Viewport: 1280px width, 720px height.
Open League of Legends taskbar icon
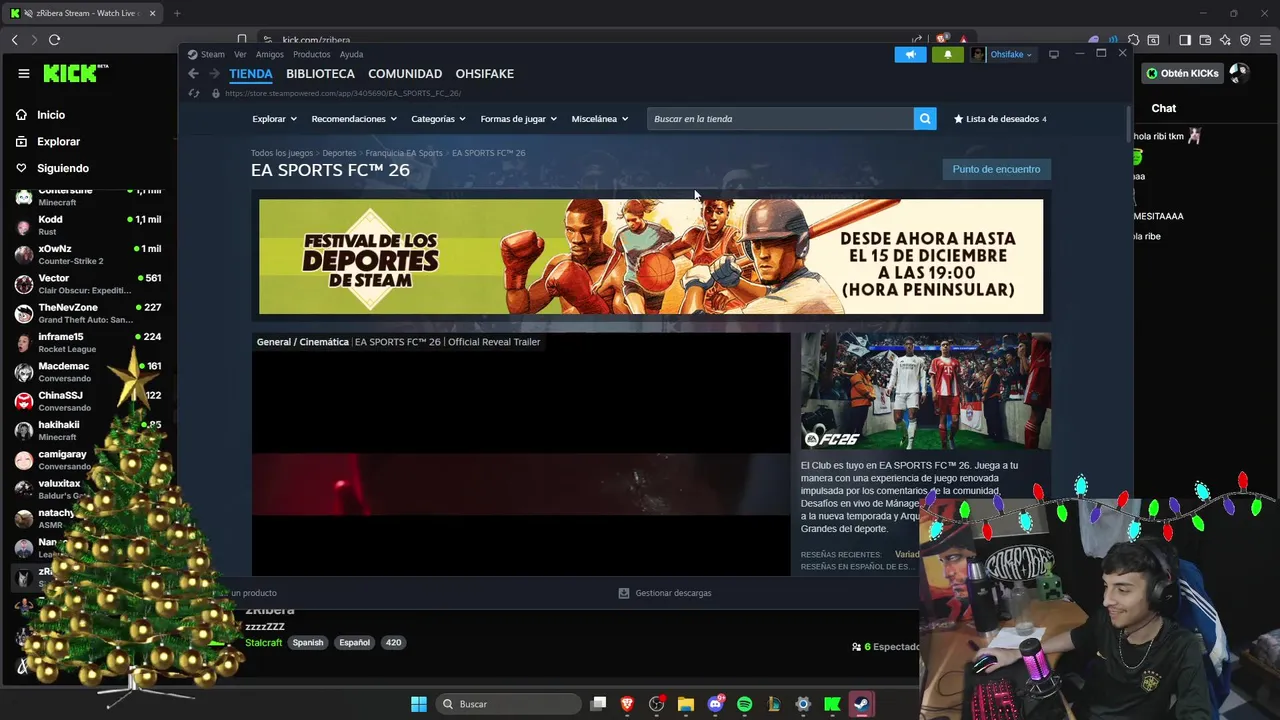point(774,704)
